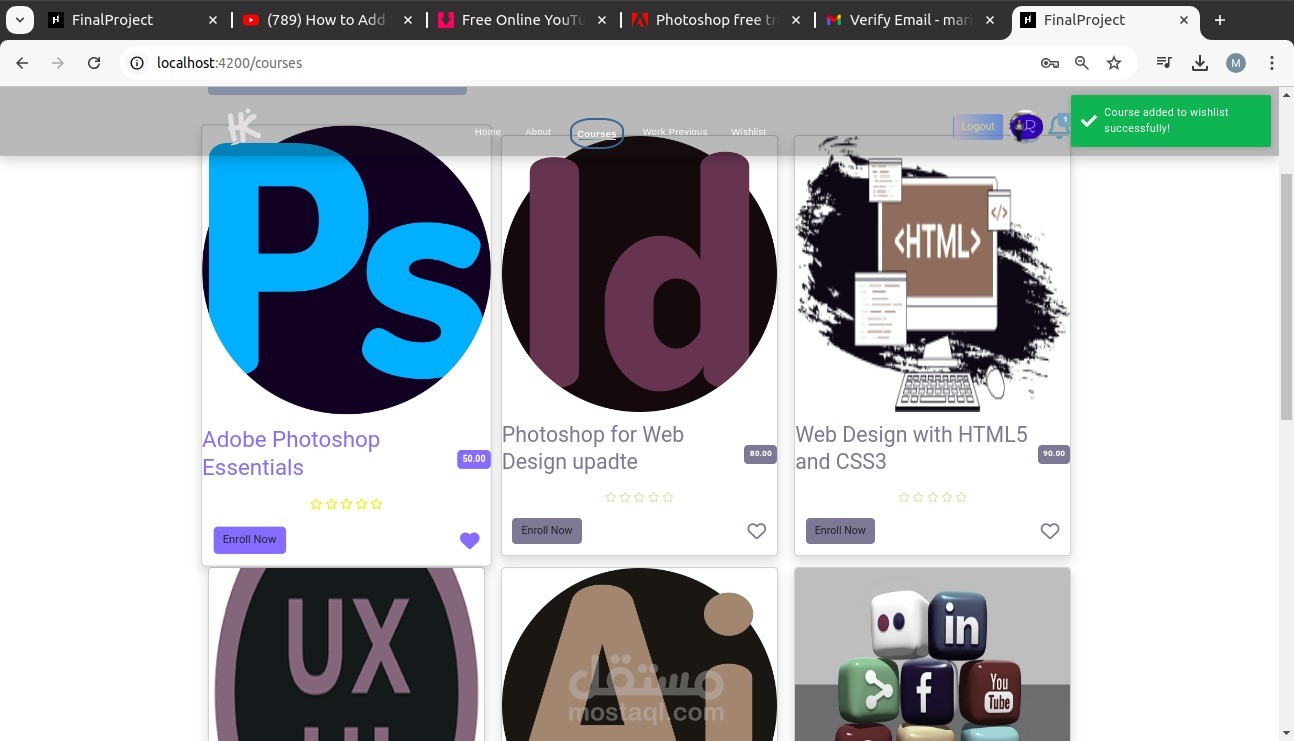Open the tab search dropdown arrow

(x=19, y=20)
